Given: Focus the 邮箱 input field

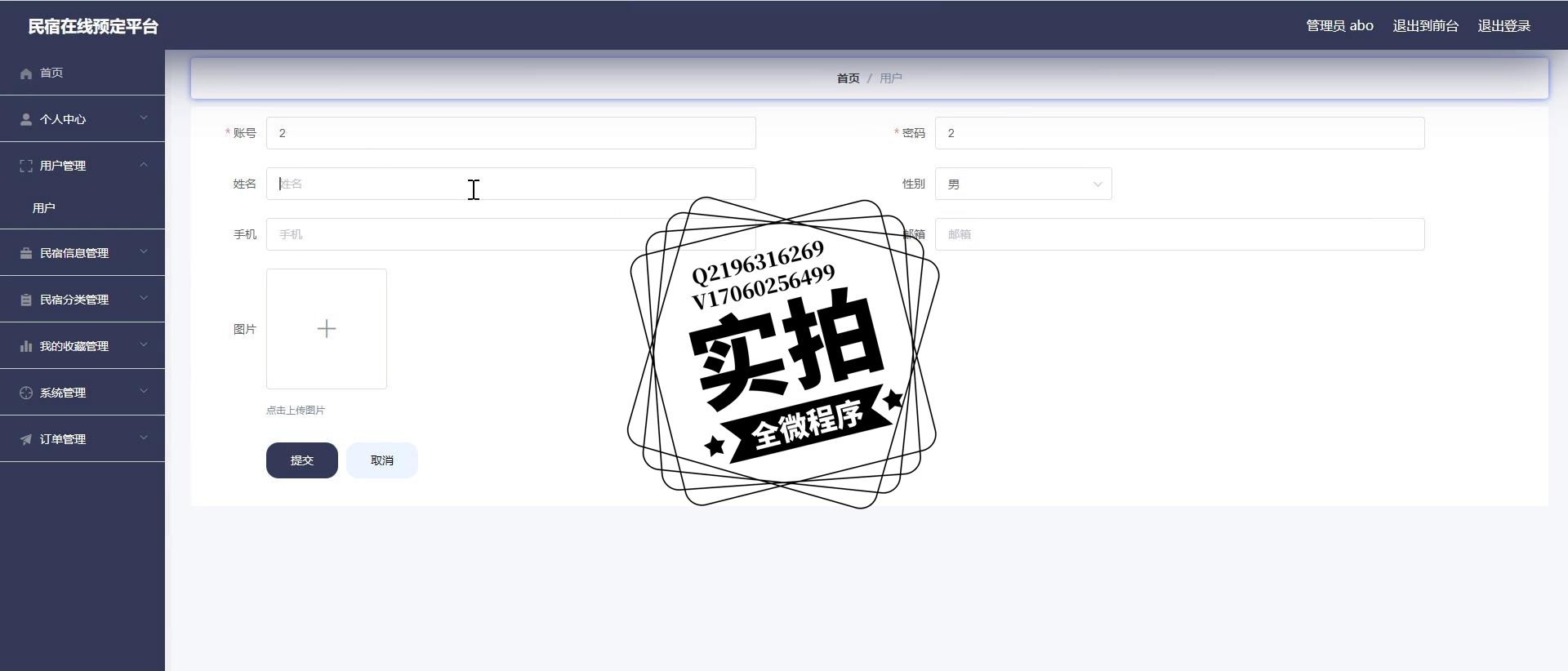Looking at the screenshot, I should tap(1180, 234).
